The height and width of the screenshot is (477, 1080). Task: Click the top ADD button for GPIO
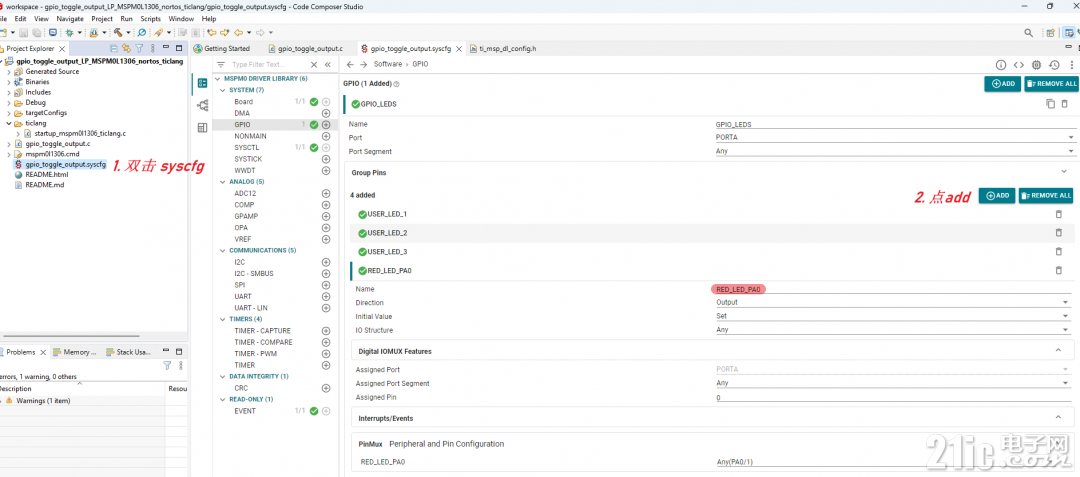pos(1002,83)
